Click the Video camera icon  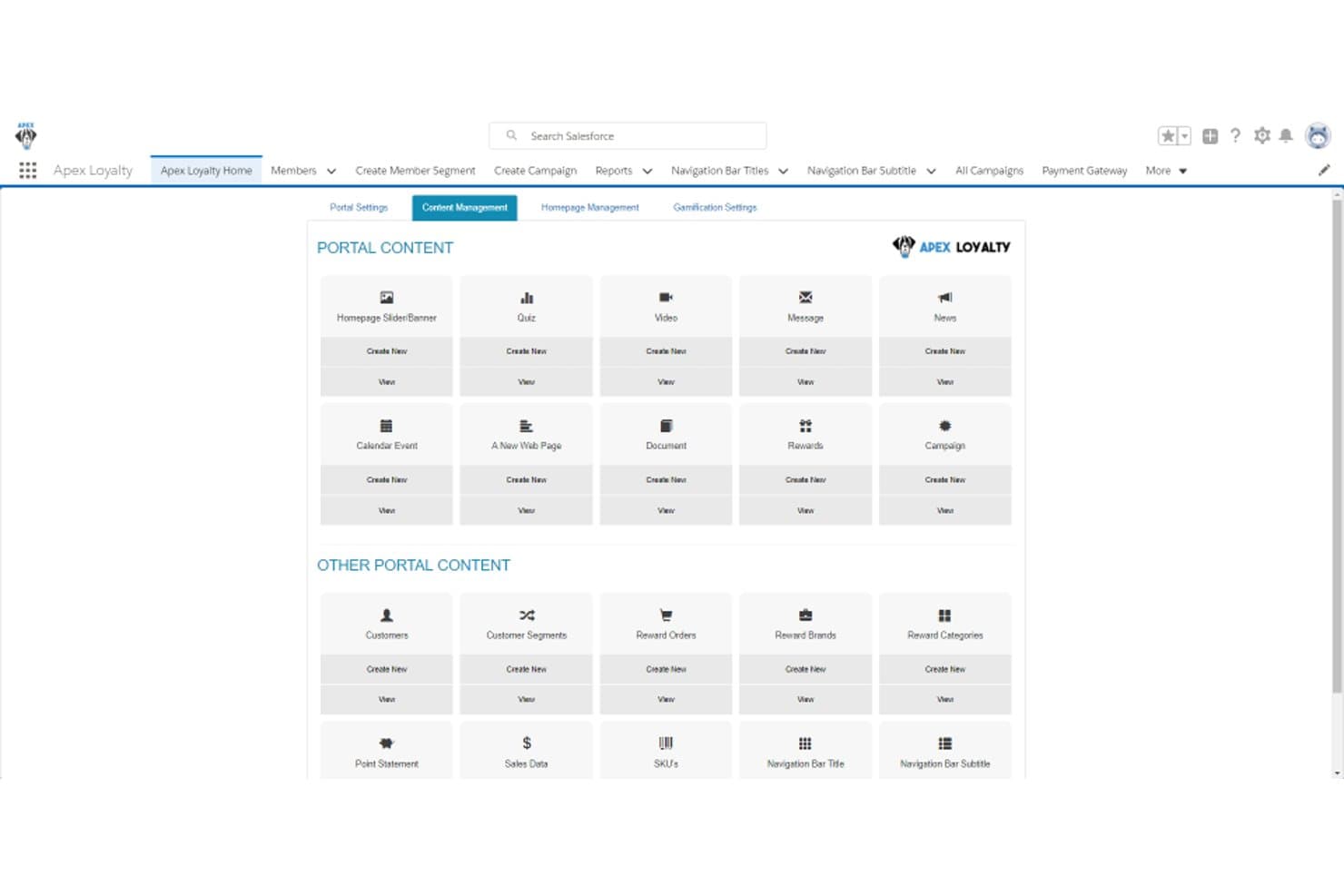pyautogui.click(x=666, y=298)
